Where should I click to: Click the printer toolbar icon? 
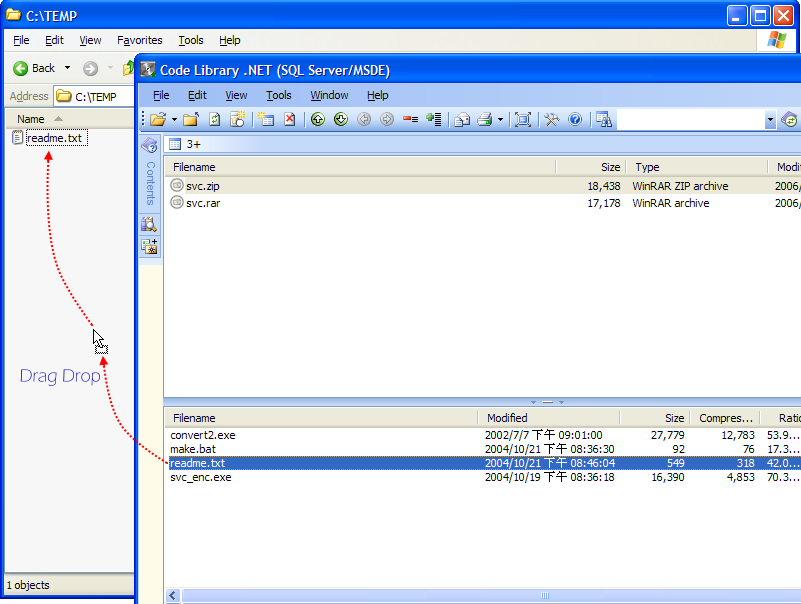point(485,120)
